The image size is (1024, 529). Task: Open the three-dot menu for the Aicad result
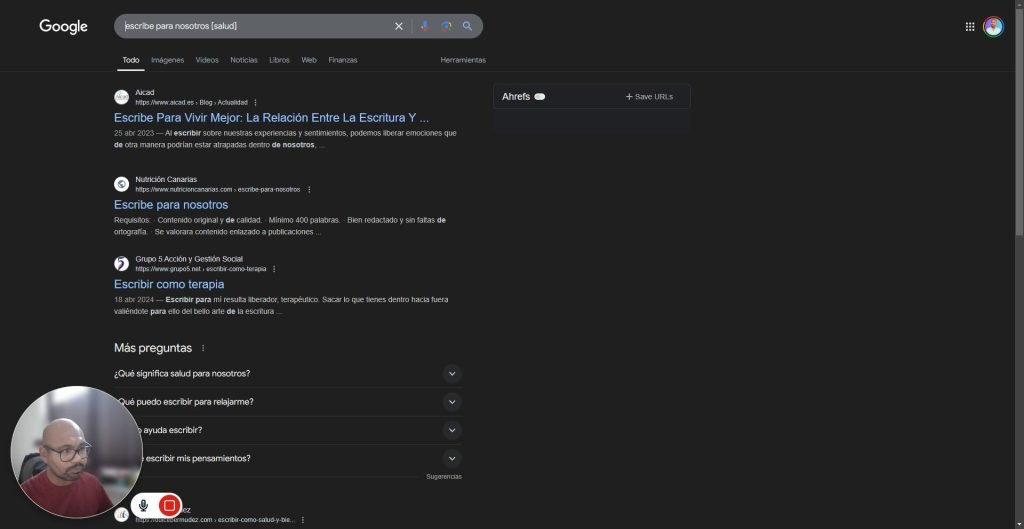coord(255,103)
